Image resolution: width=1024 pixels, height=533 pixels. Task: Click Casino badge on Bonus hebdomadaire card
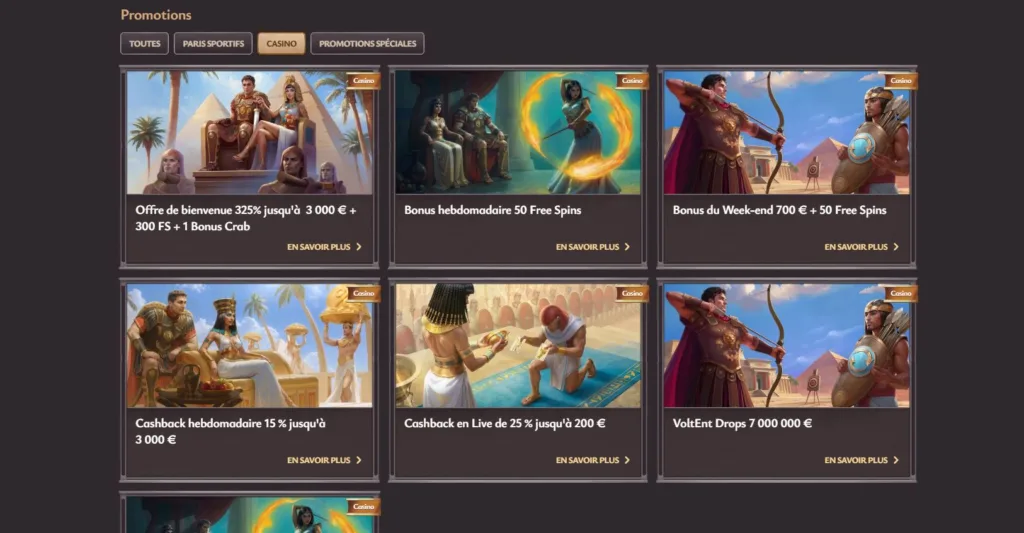632,80
